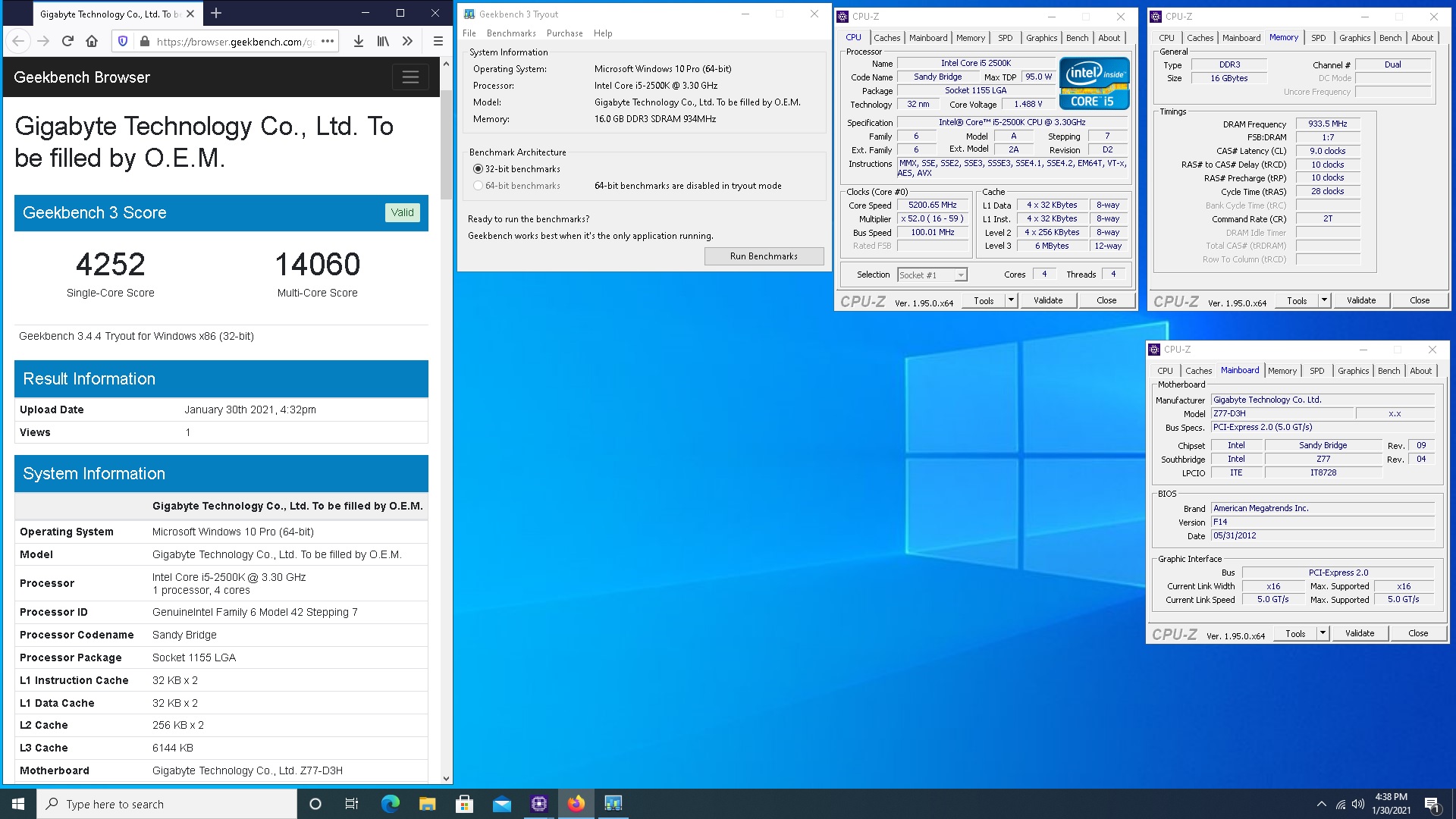Show hidden system tray icons

coord(1322,804)
